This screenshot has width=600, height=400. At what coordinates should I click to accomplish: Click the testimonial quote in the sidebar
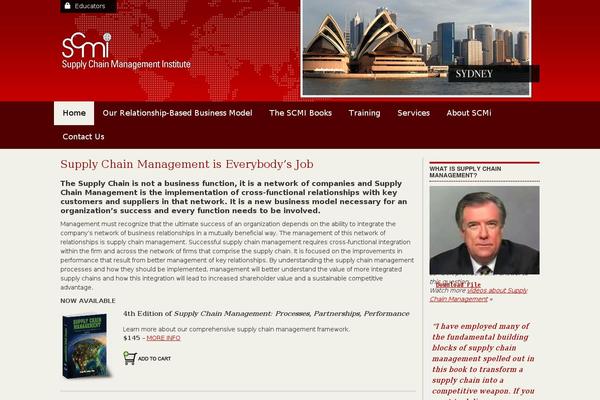(x=484, y=361)
